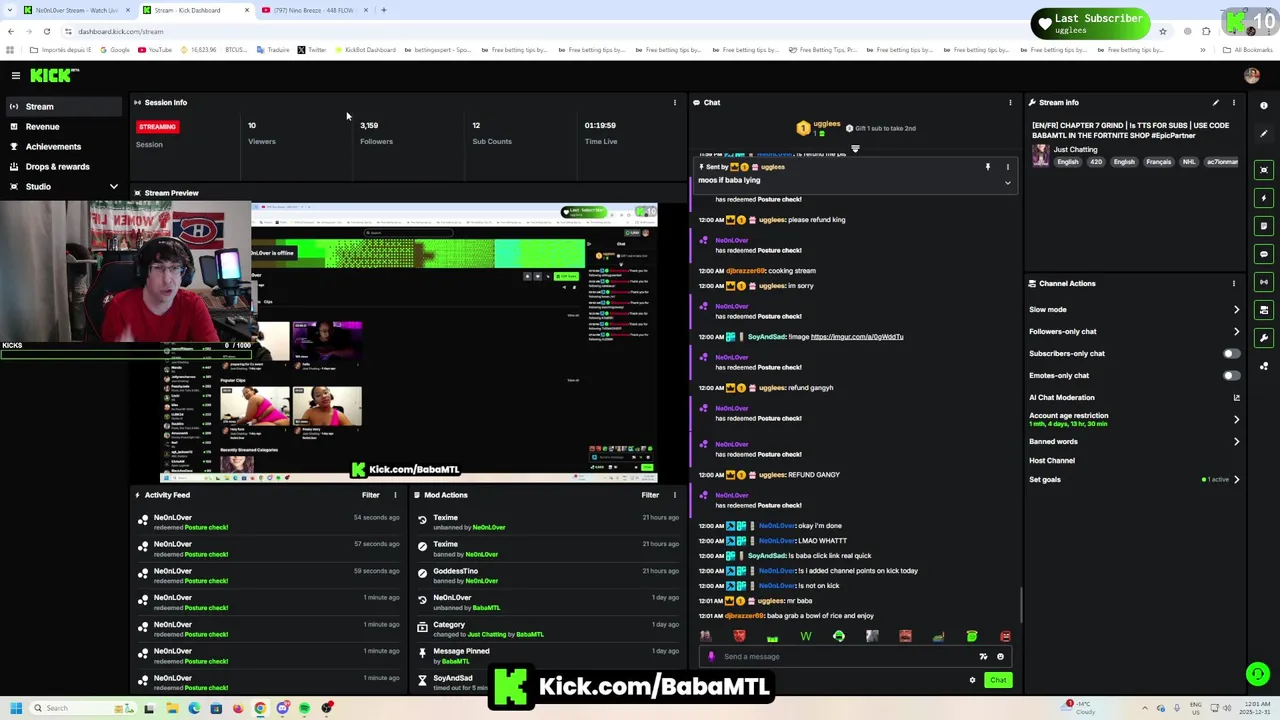Expand Followers-only chat settings
The height and width of the screenshot is (720, 1280).
click(x=1236, y=331)
